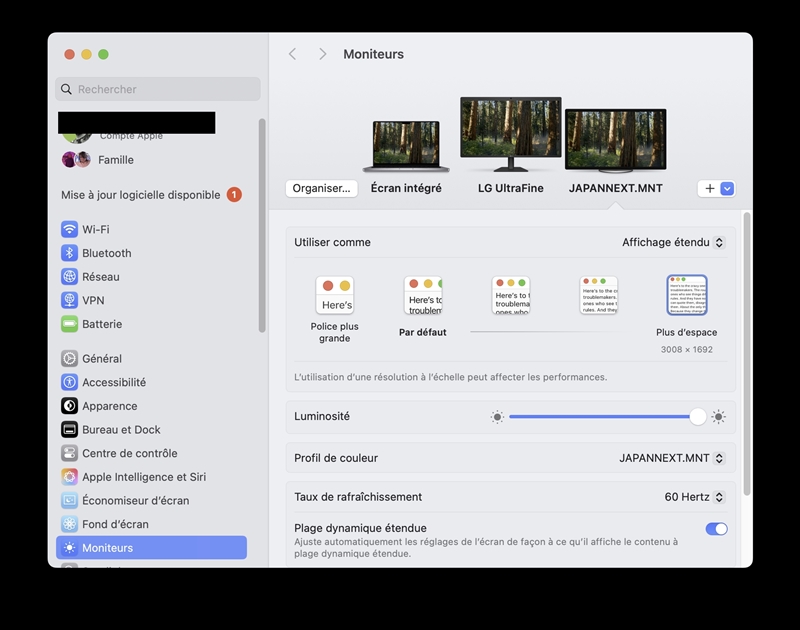Click the Organiser… button
This screenshot has height=630, width=800.
[321, 188]
